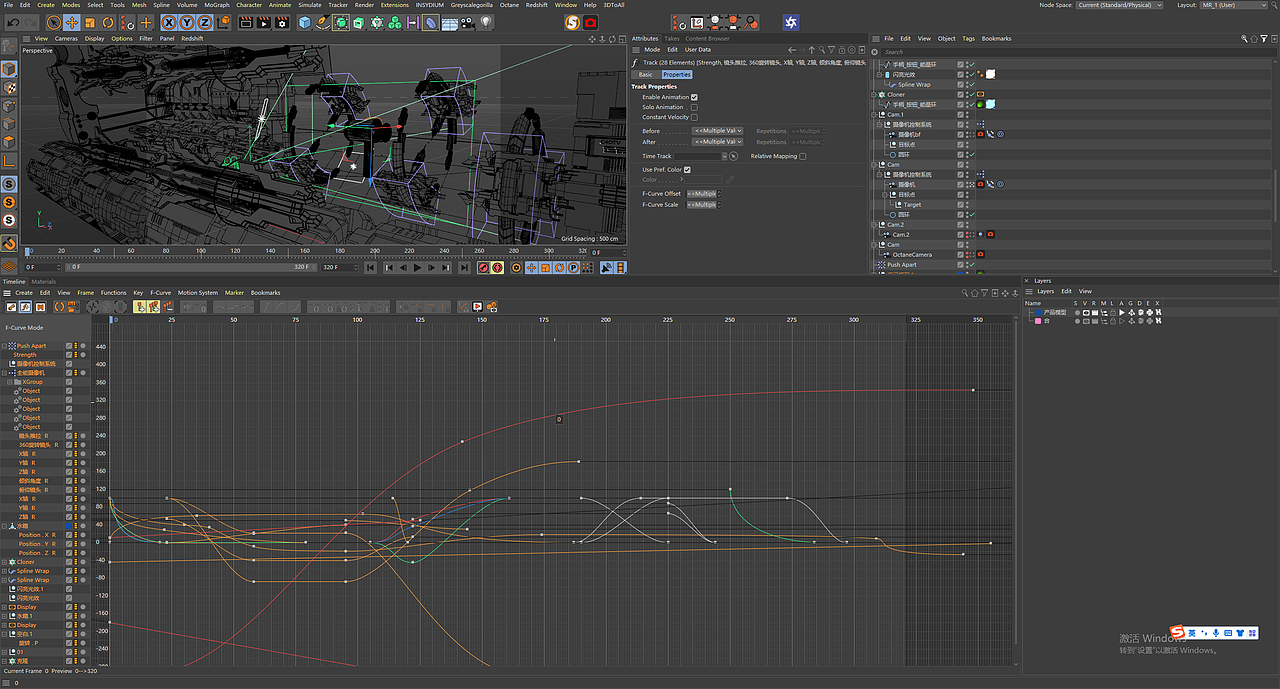Image resolution: width=1280 pixels, height=689 pixels.
Task: Open the Simulate menu
Action: 310,5
